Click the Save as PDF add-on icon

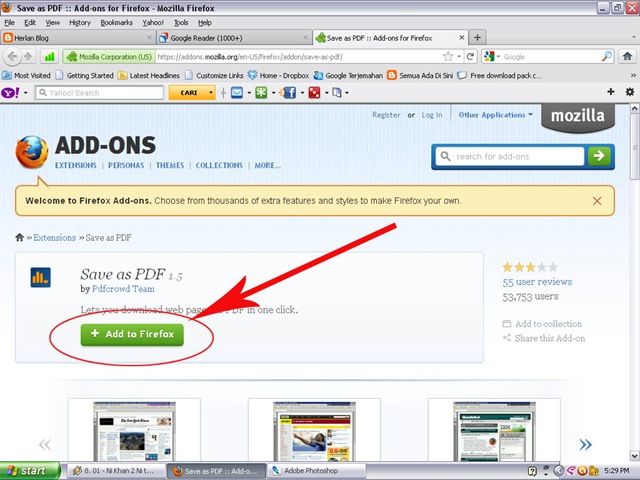tap(40, 278)
